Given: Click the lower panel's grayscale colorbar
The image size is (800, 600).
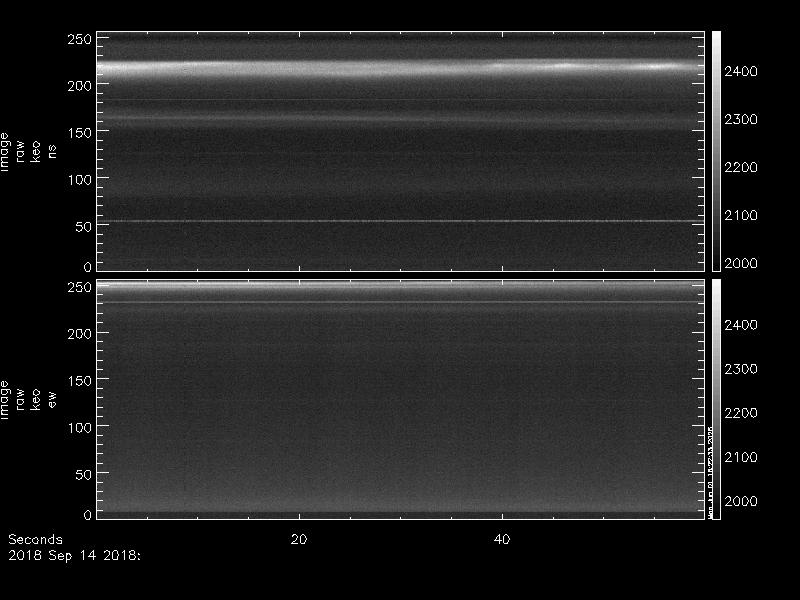Looking at the screenshot, I should point(716,399).
